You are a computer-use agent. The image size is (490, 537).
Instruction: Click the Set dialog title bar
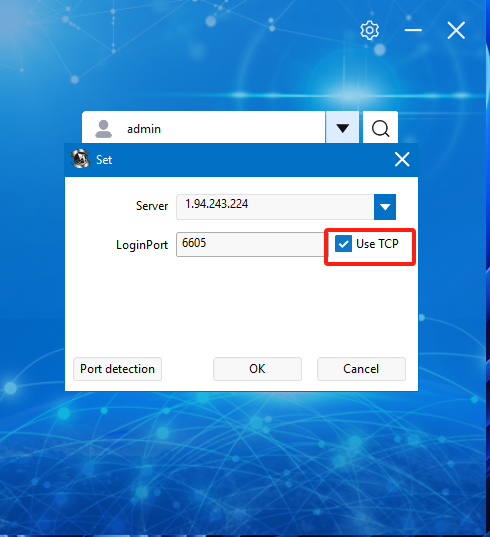tap(241, 160)
